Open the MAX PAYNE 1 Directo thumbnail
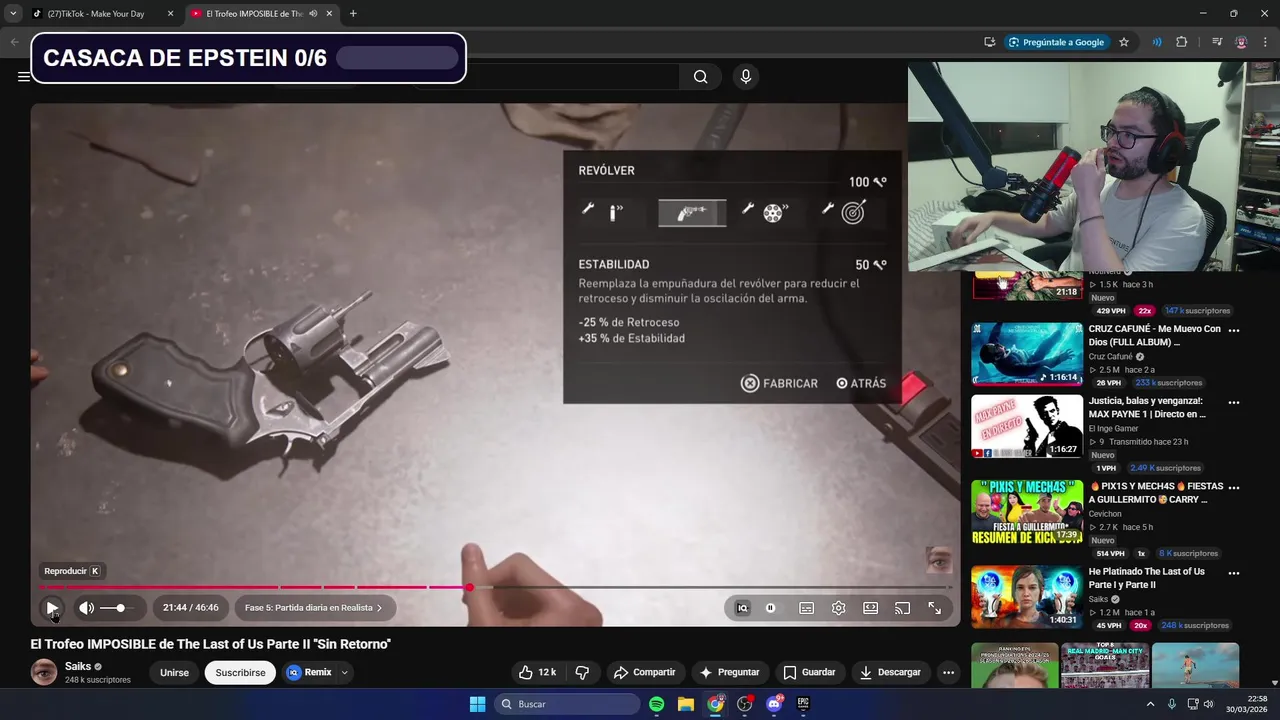 1027,426
